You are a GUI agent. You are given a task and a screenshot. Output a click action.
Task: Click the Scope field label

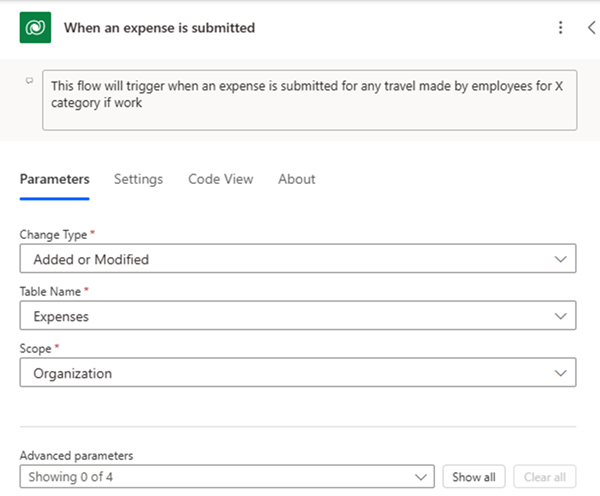pos(35,349)
